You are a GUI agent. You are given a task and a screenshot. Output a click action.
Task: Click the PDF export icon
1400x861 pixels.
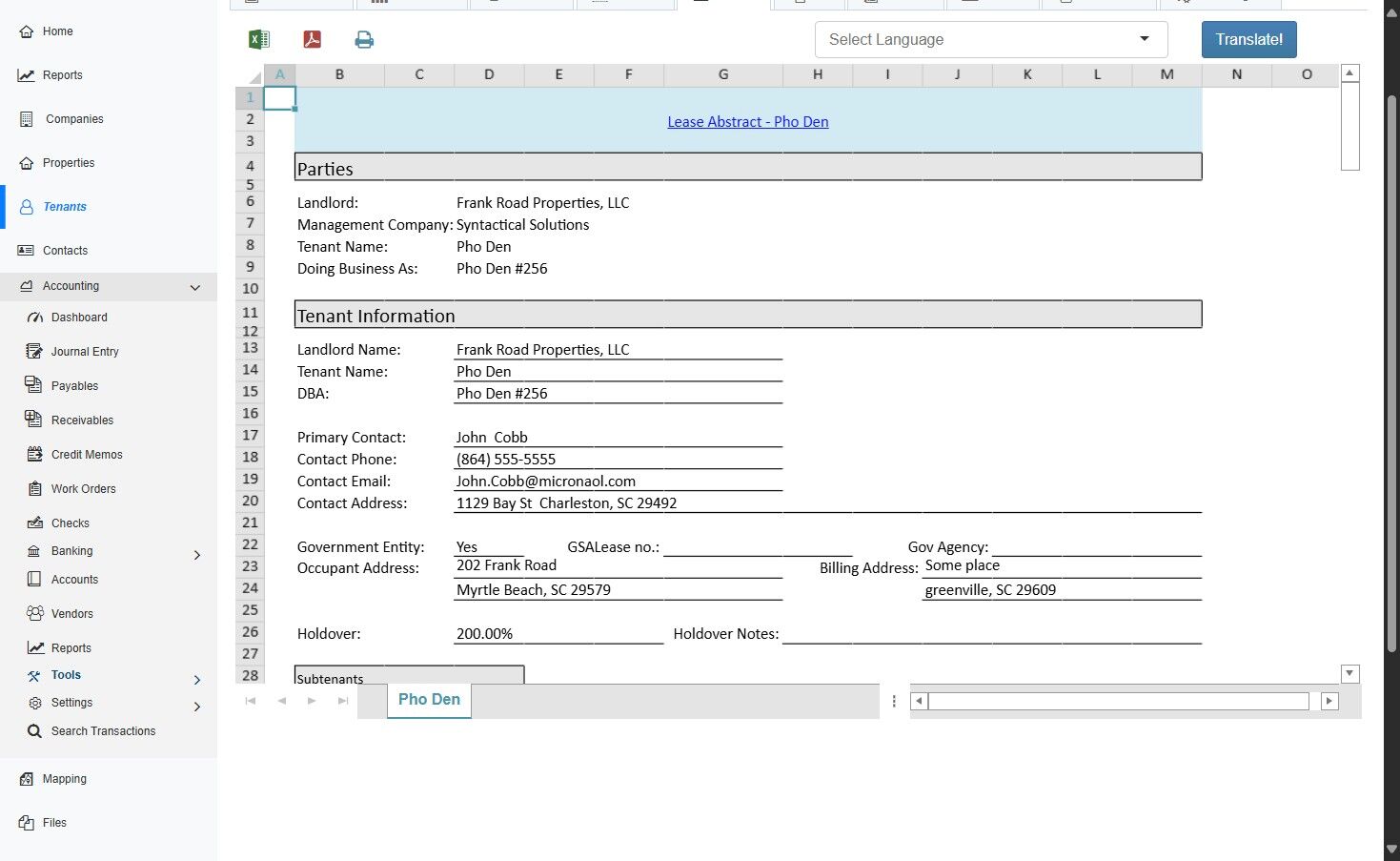click(312, 39)
